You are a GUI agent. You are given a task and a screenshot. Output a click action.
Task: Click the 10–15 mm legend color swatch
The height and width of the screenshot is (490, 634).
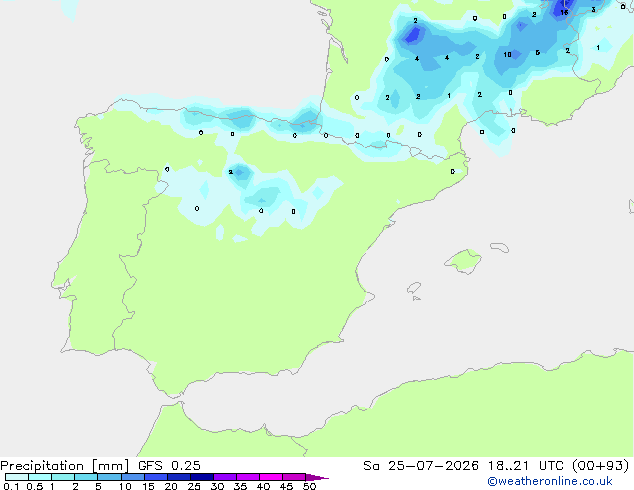coord(132,477)
